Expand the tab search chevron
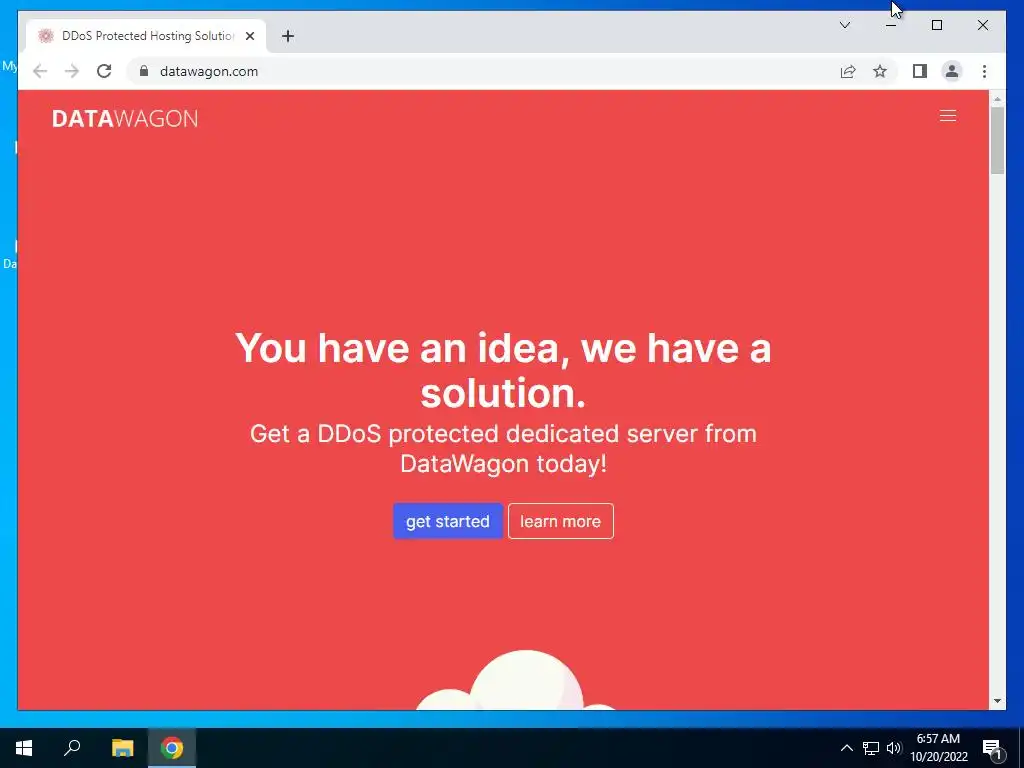Screen dimensions: 1024x768 (x=844, y=25)
